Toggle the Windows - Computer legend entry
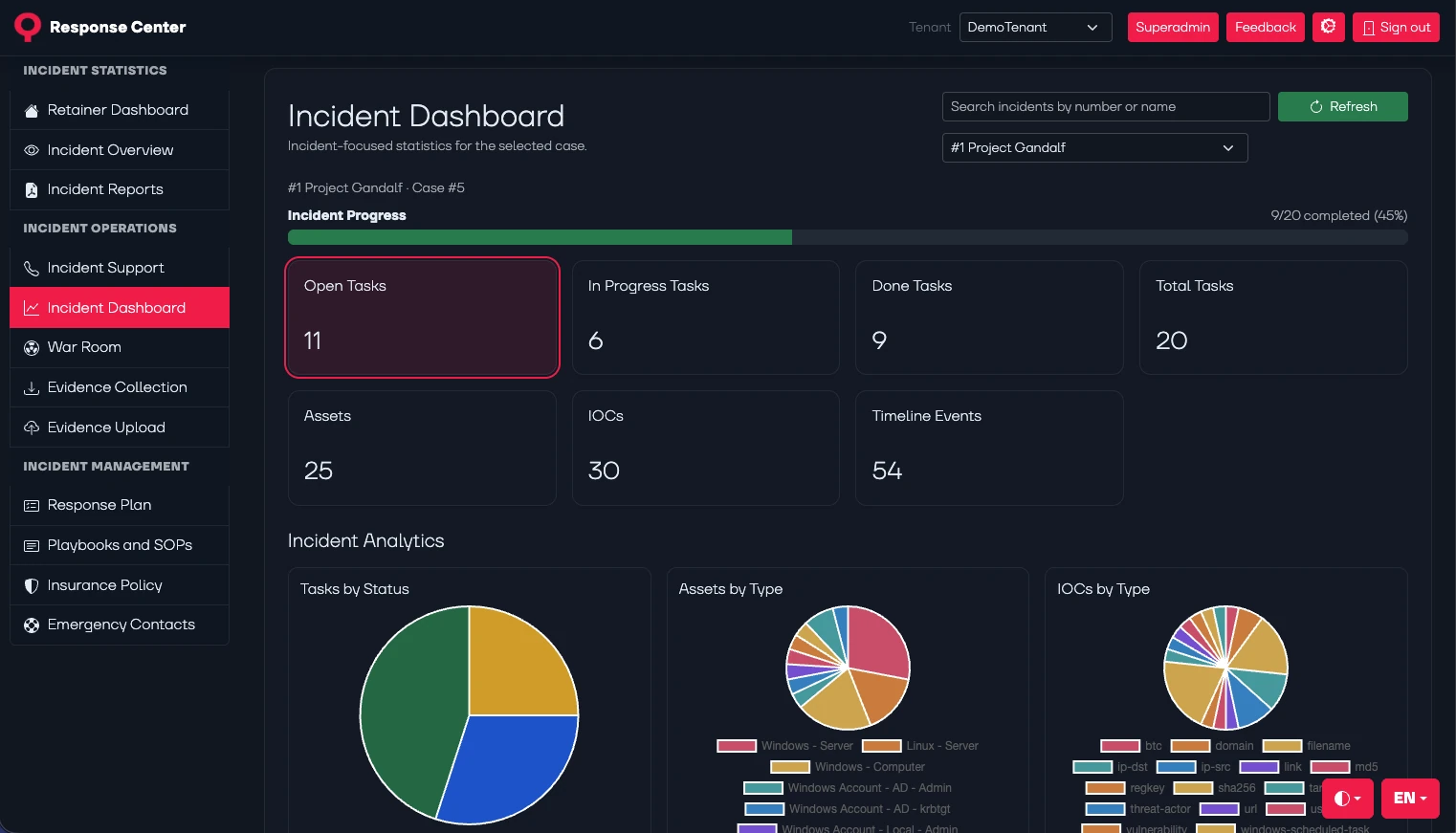 [848, 767]
